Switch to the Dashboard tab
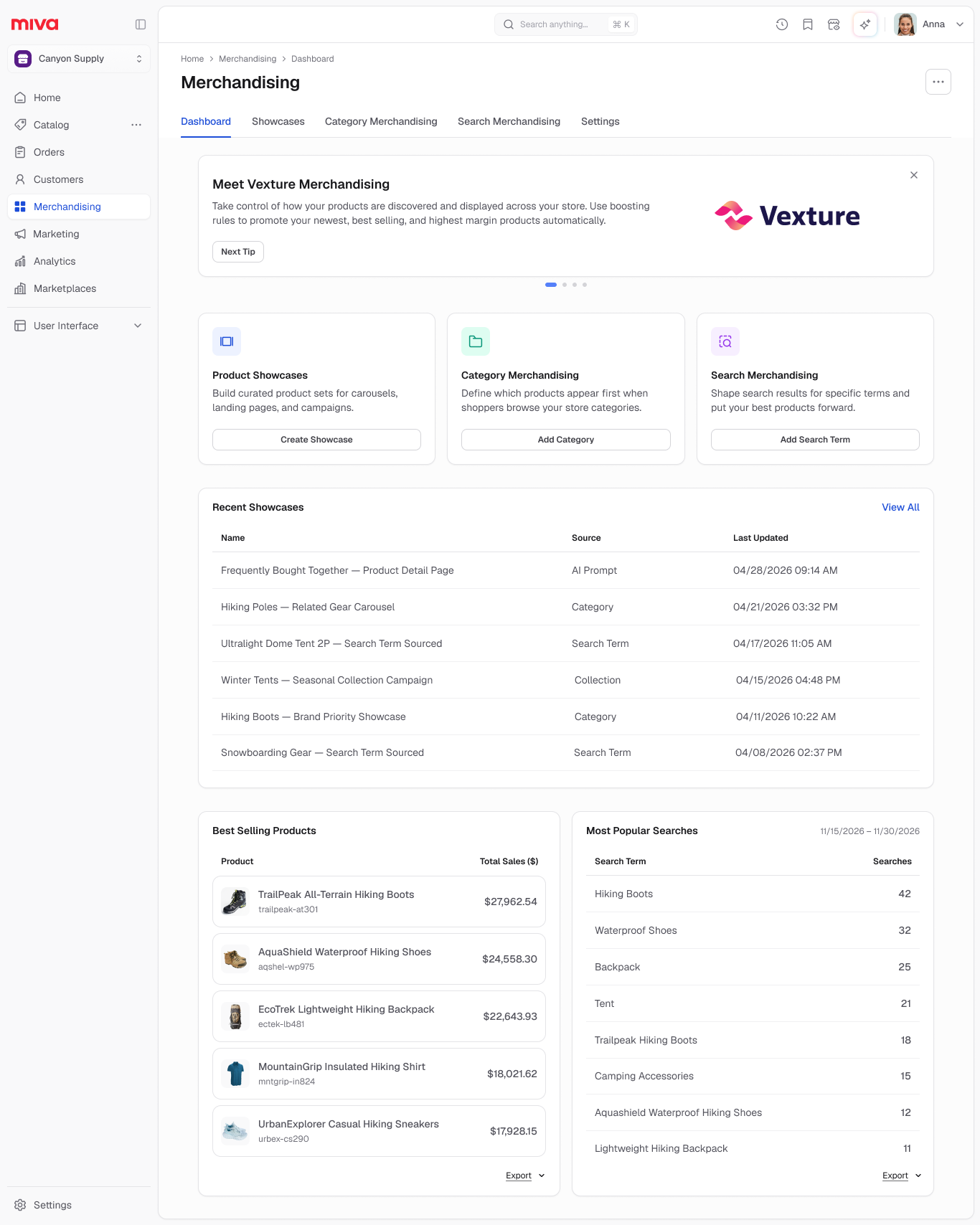Viewport: 980px width, 1225px height. point(206,122)
